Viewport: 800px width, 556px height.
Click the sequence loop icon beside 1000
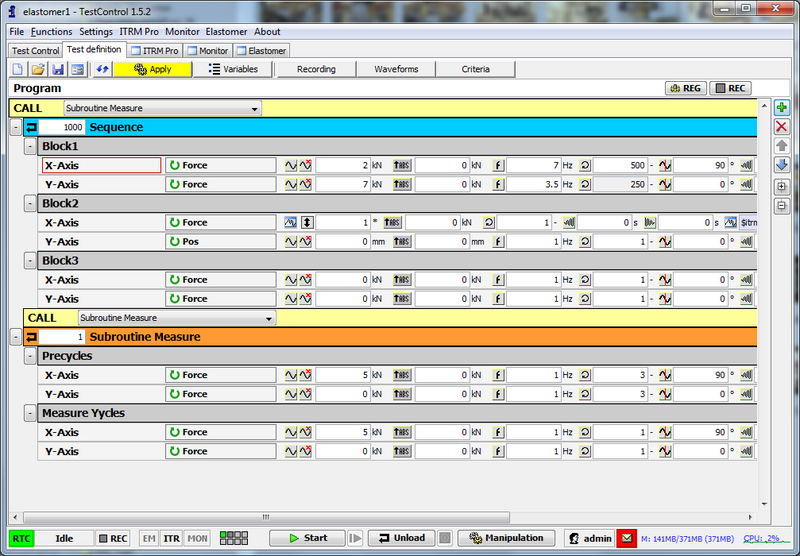(31, 127)
